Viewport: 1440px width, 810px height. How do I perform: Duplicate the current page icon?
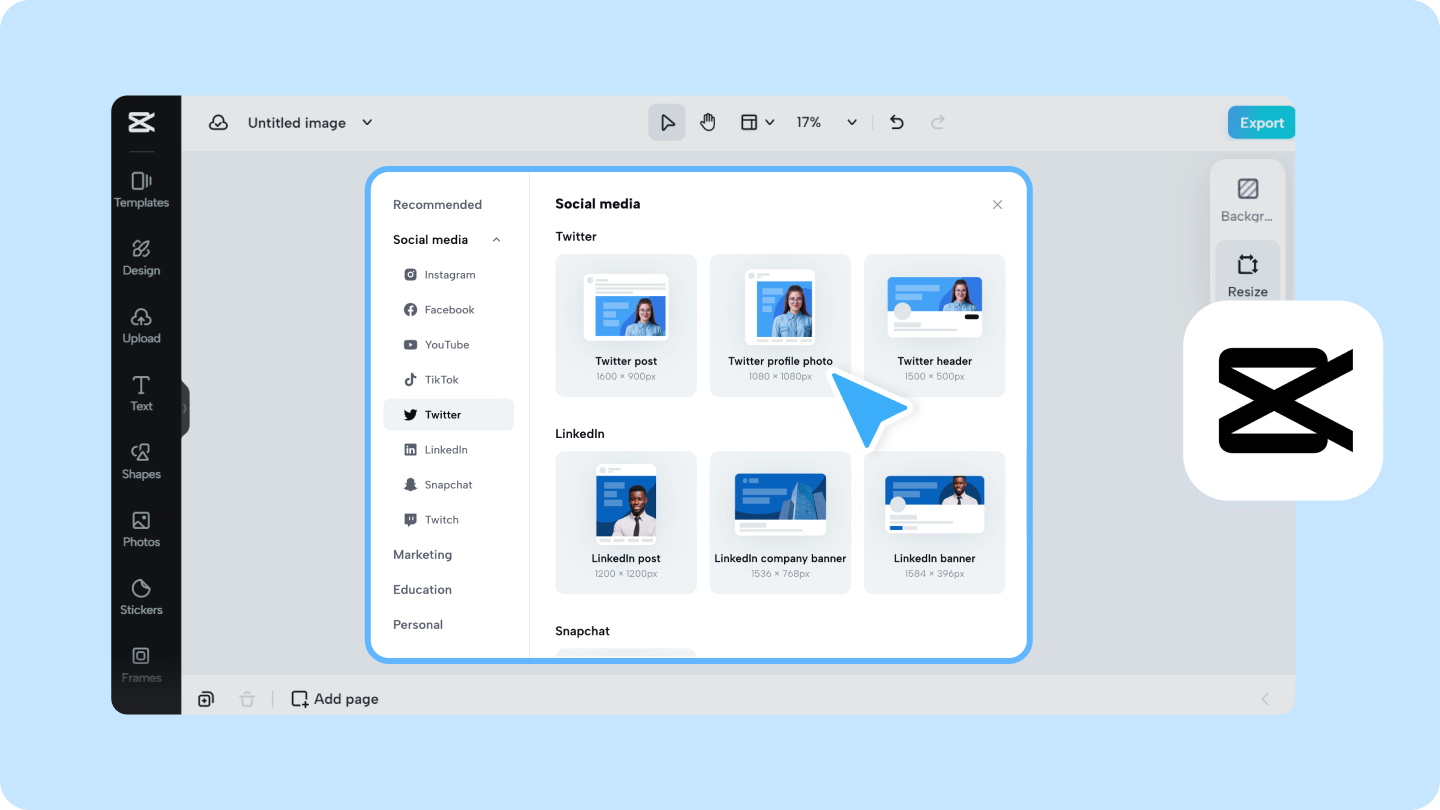pos(206,699)
